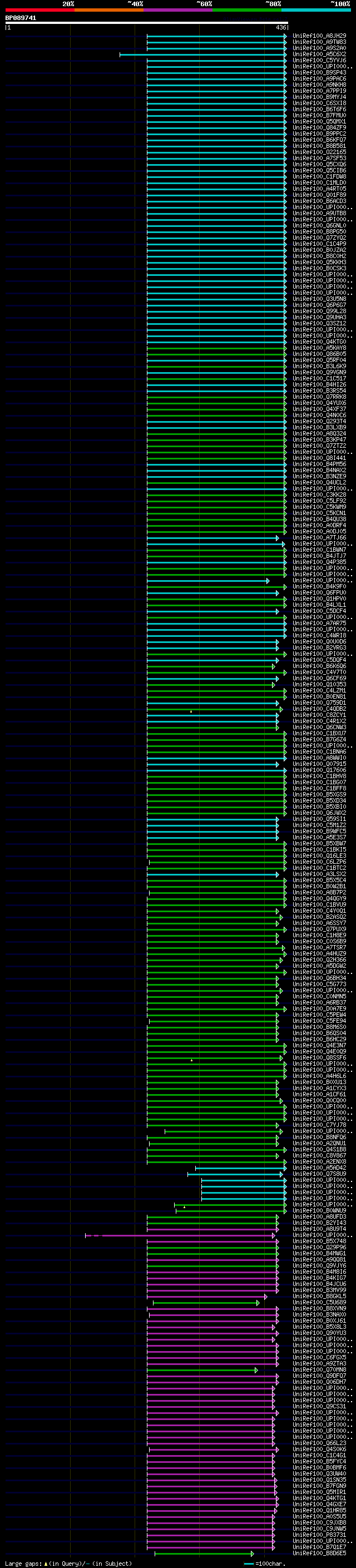Select the UniRef100_A9NKH8 label

coord(319,85)
